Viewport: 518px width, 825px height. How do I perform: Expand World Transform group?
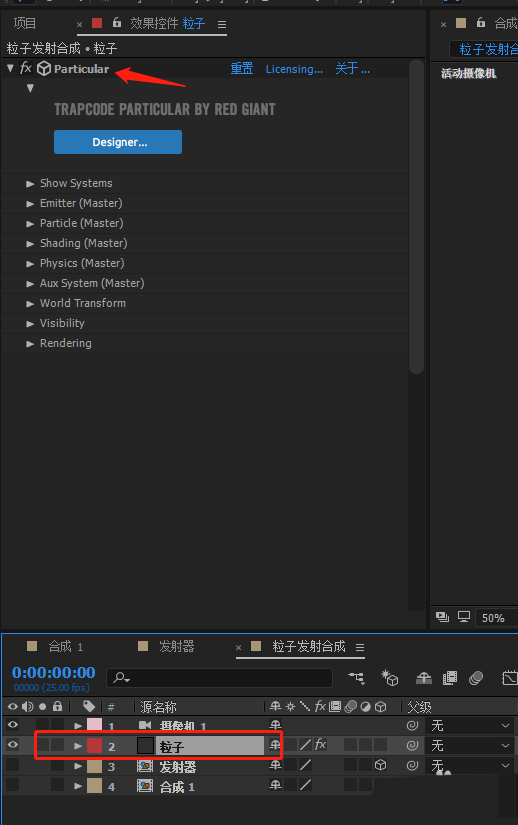(x=30, y=304)
